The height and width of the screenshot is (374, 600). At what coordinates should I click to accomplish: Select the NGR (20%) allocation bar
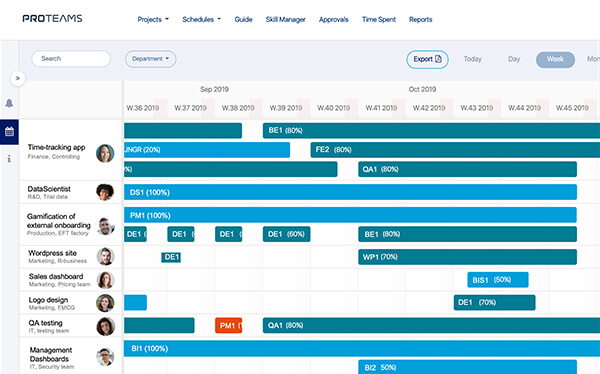click(x=207, y=150)
